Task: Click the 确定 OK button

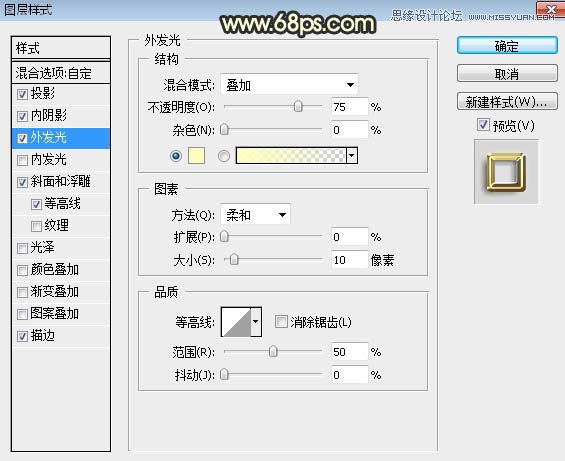Action: point(507,45)
